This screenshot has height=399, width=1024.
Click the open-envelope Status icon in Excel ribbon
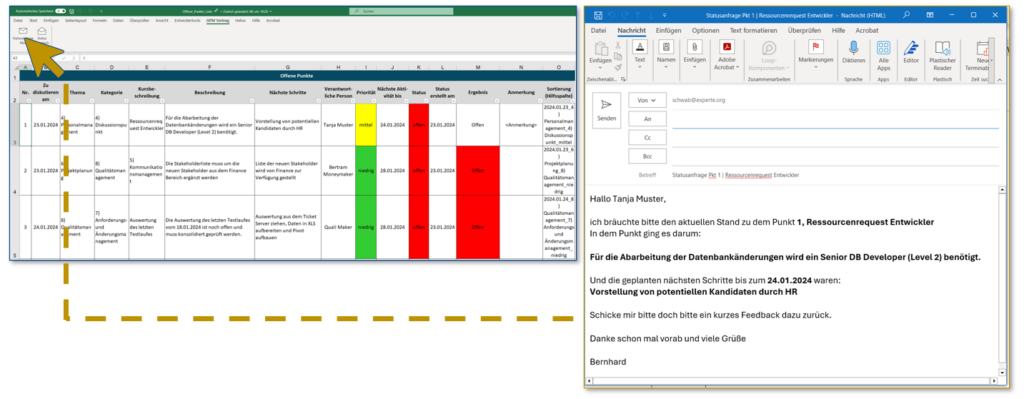42,31
